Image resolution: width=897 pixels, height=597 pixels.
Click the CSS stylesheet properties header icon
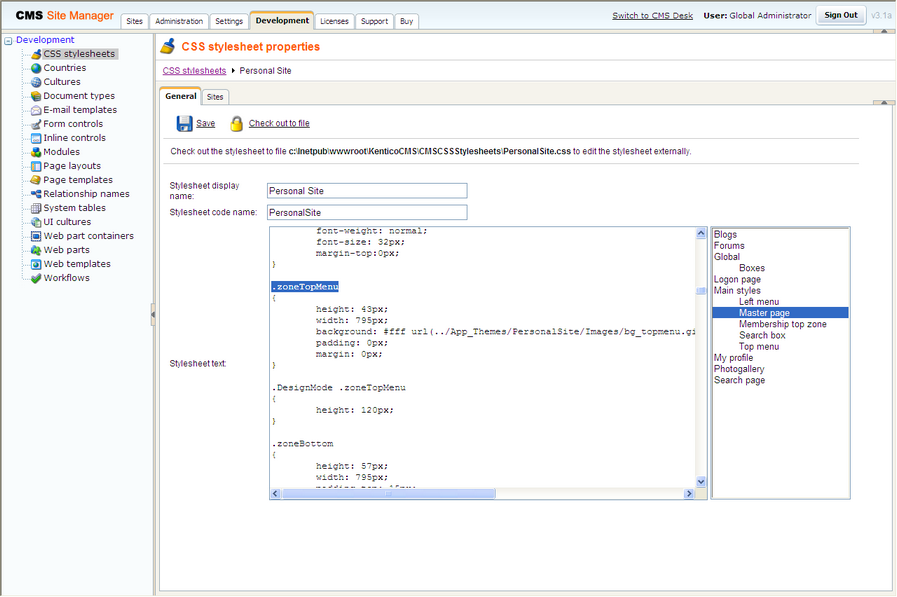[x=168, y=46]
